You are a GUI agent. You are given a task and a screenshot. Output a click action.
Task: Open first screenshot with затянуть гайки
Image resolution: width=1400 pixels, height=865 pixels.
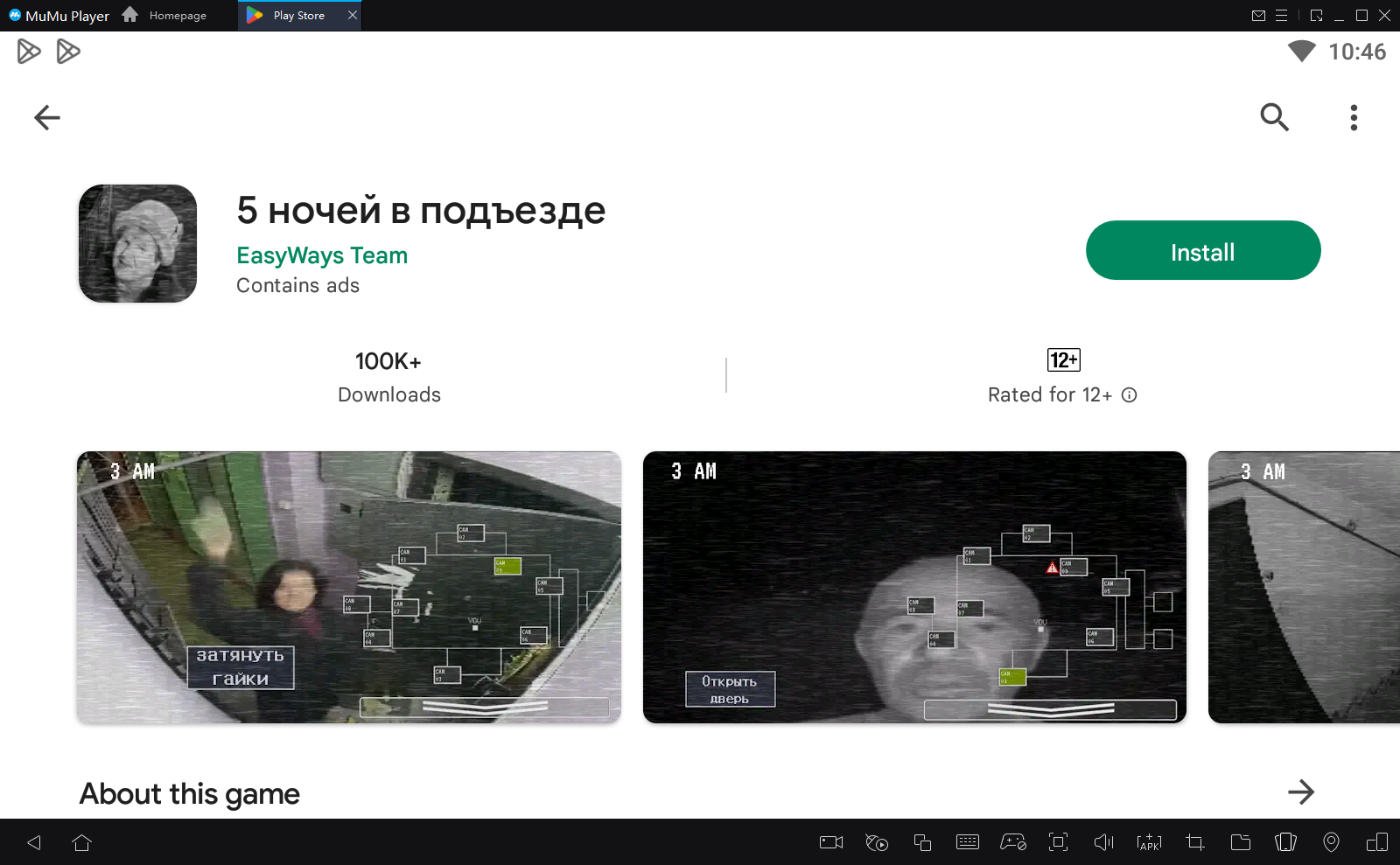(348, 587)
